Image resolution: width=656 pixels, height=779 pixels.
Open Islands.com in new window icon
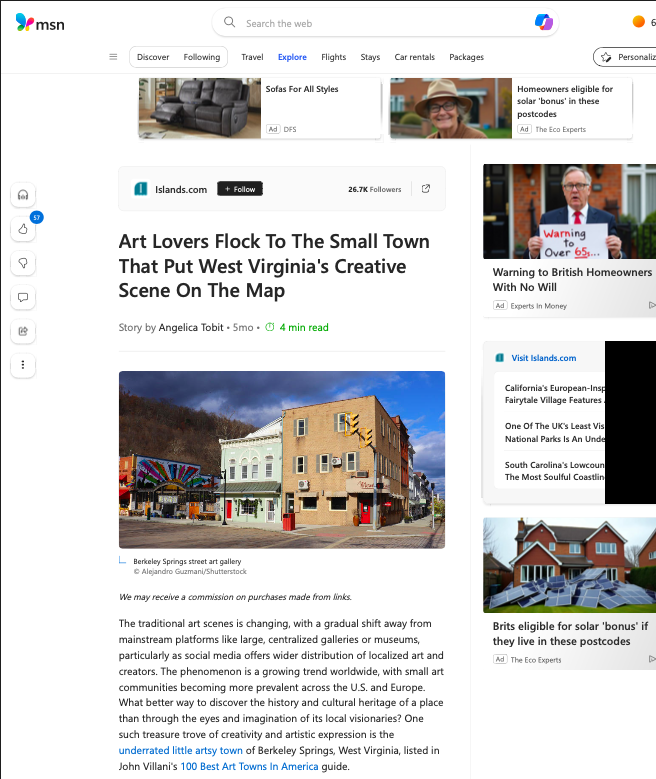[x=426, y=189]
